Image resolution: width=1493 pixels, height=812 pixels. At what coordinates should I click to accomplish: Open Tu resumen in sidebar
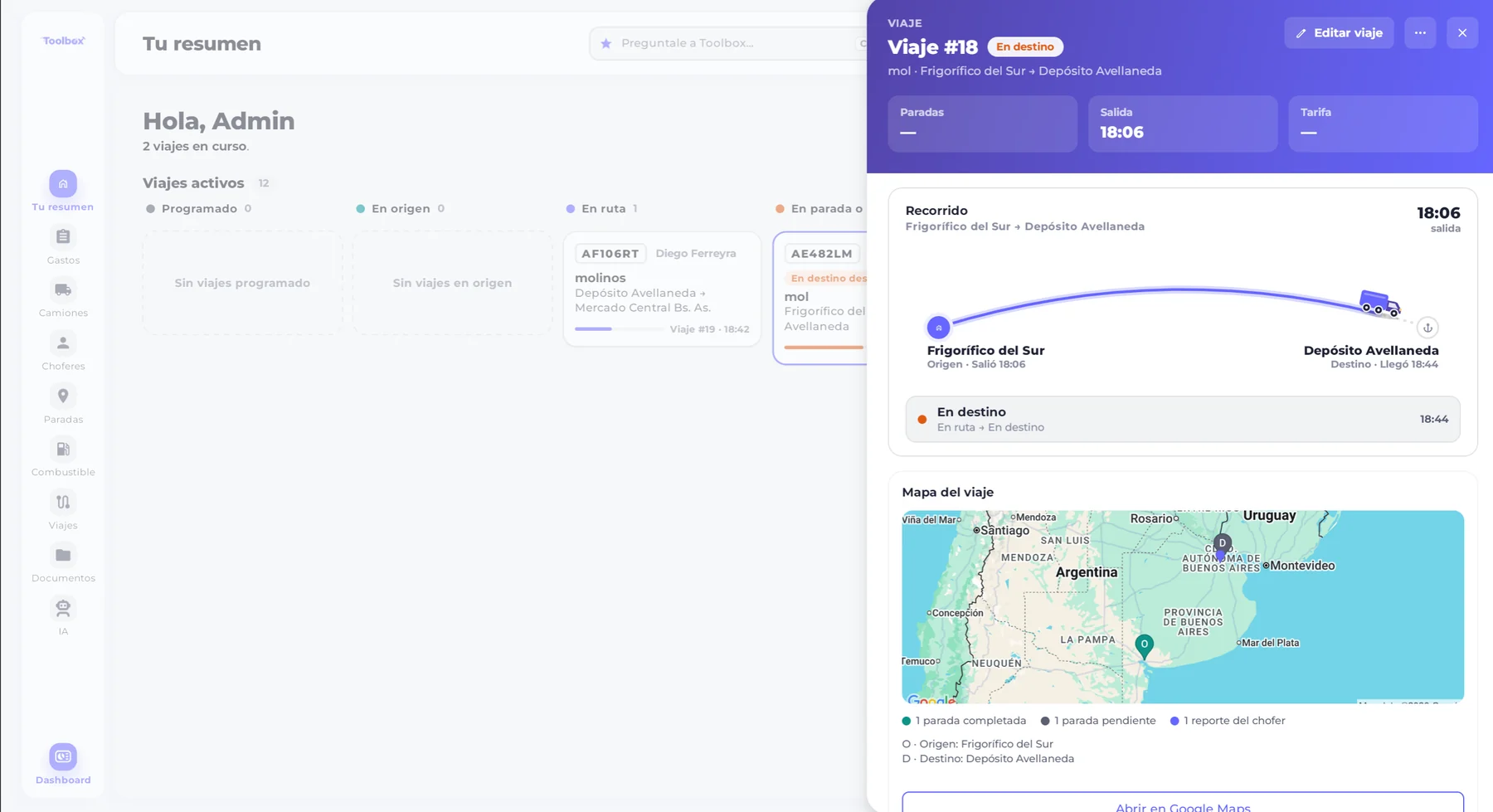point(63,192)
